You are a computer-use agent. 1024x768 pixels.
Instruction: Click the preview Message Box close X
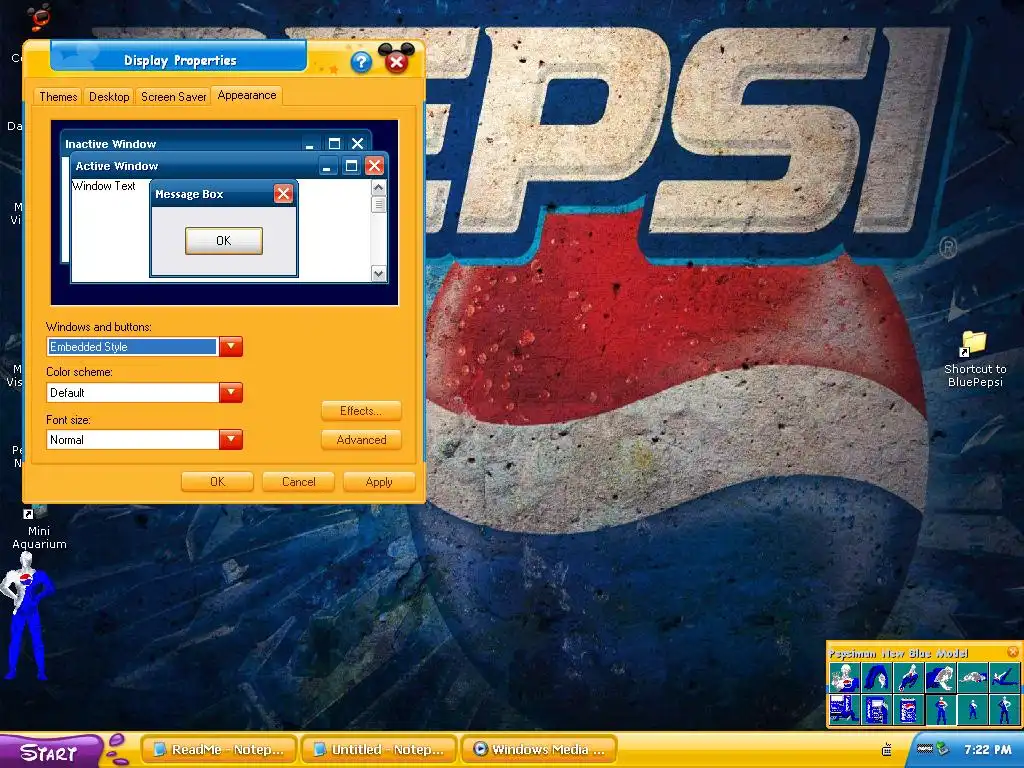[283, 194]
